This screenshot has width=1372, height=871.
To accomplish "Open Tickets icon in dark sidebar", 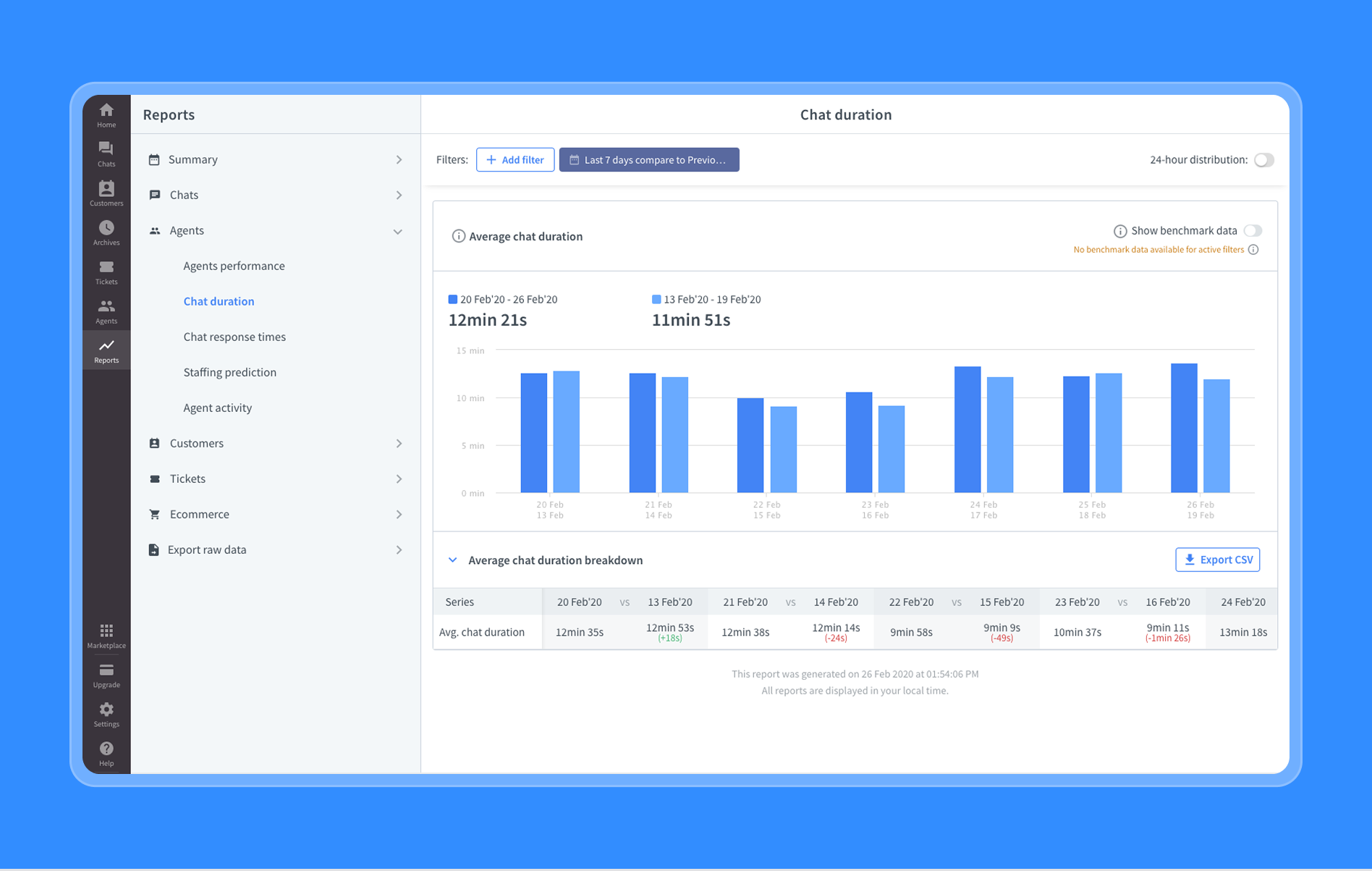I will (x=106, y=272).
